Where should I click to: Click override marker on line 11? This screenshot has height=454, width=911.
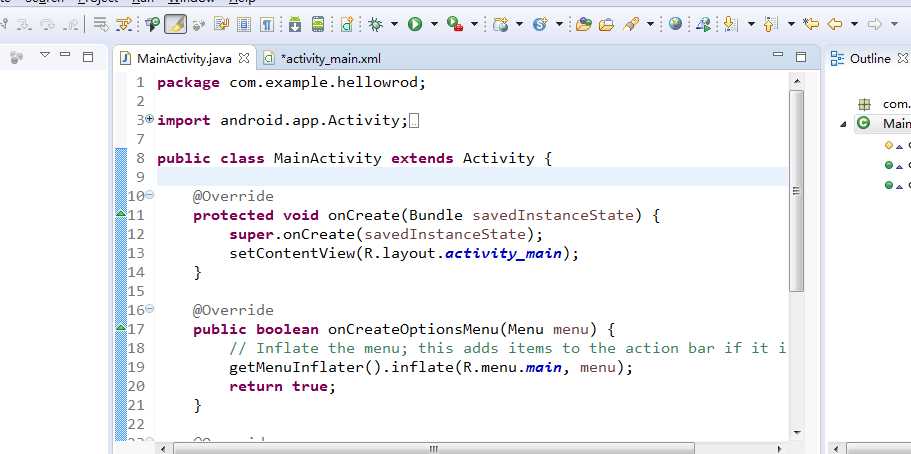pos(120,214)
